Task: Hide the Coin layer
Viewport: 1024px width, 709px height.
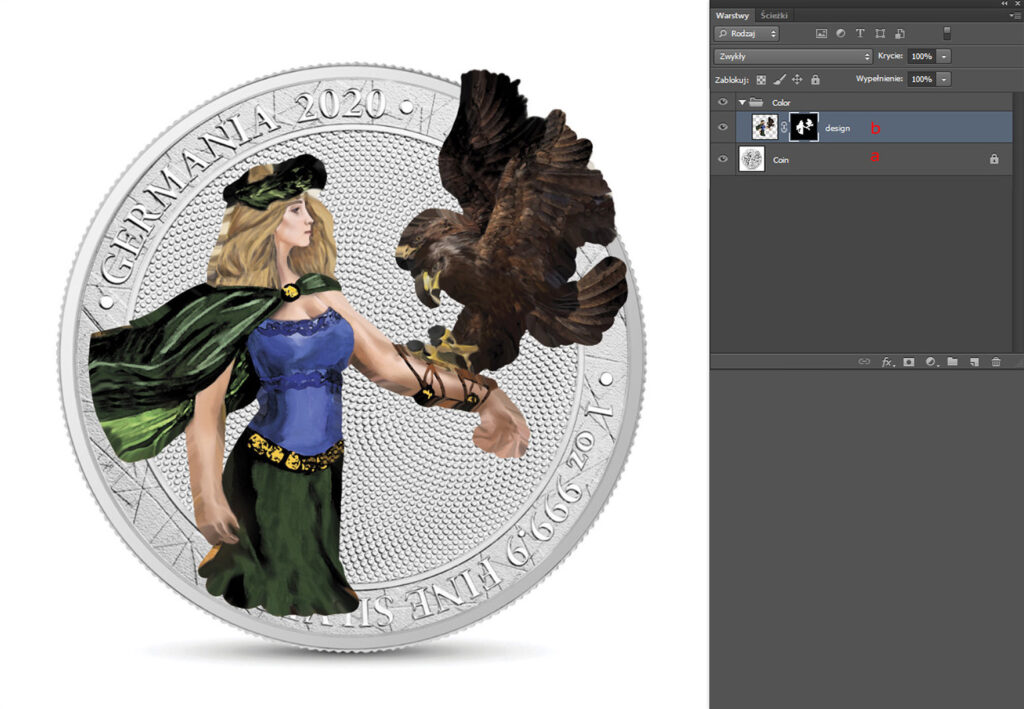Action: coord(722,159)
